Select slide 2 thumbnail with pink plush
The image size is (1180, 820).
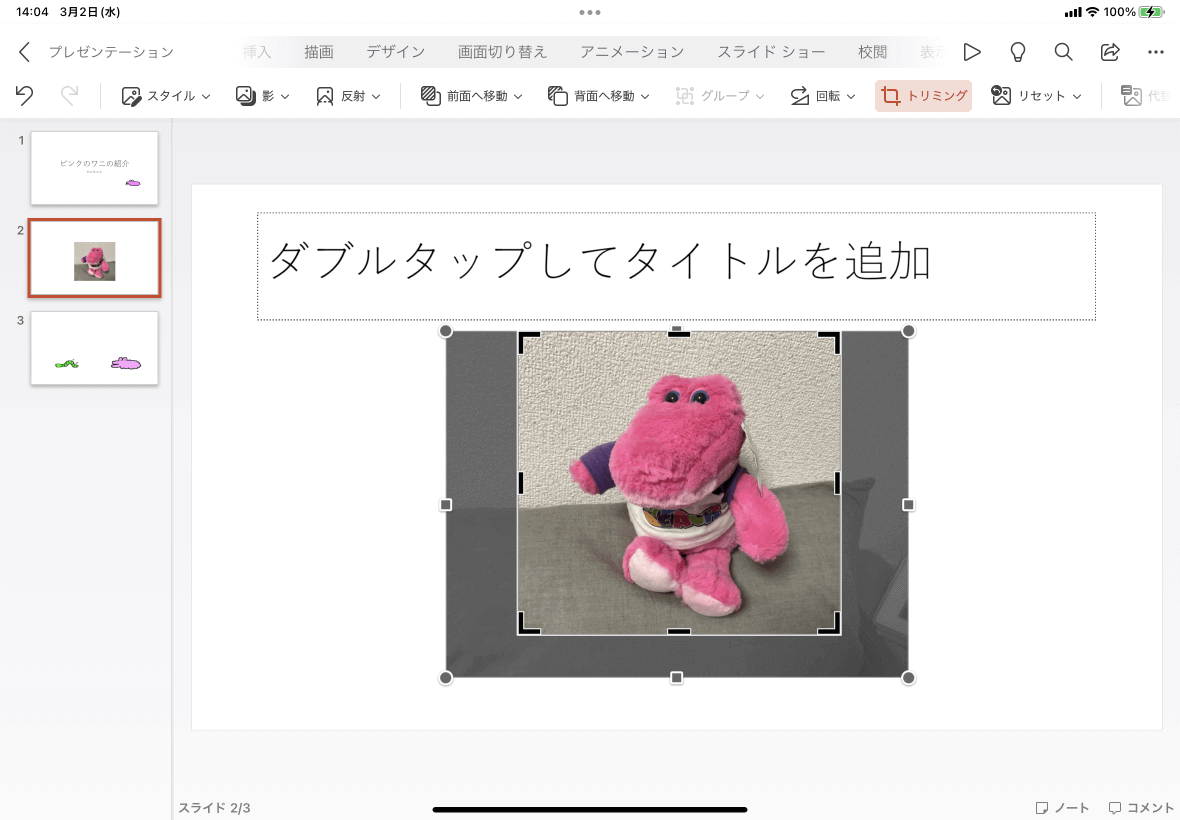pos(94,258)
